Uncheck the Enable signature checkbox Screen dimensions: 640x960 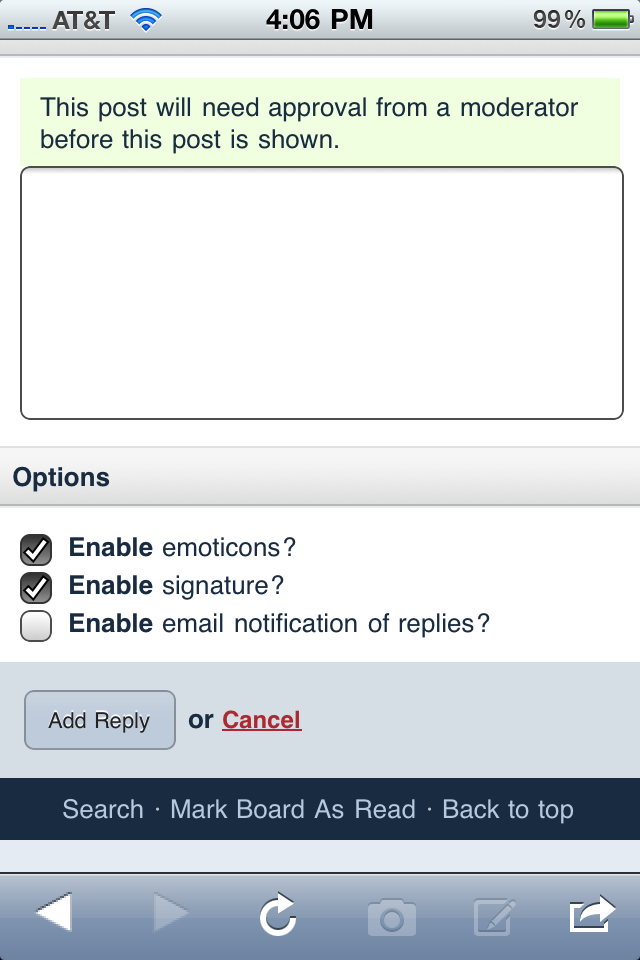(x=36, y=587)
